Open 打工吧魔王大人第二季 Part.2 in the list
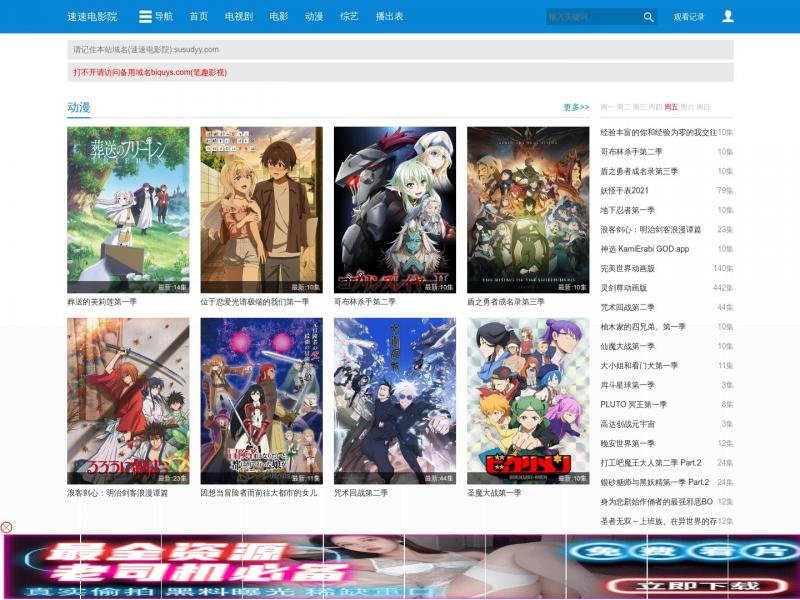 click(651, 463)
